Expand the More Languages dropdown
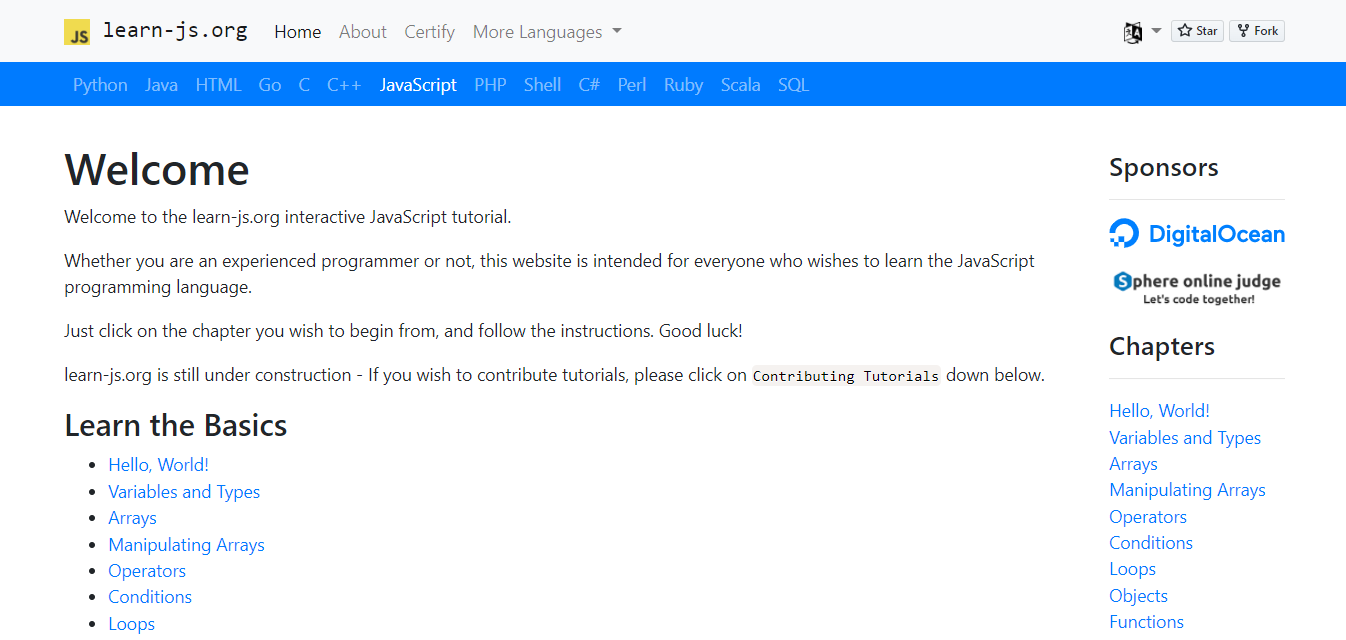1346x640 pixels. [537, 31]
